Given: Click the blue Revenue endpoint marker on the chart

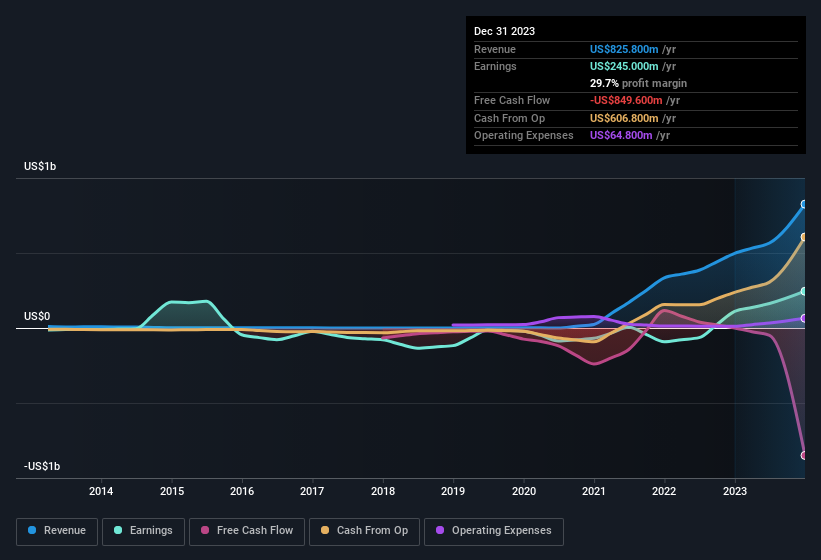Looking at the screenshot, I should point(804,204).
